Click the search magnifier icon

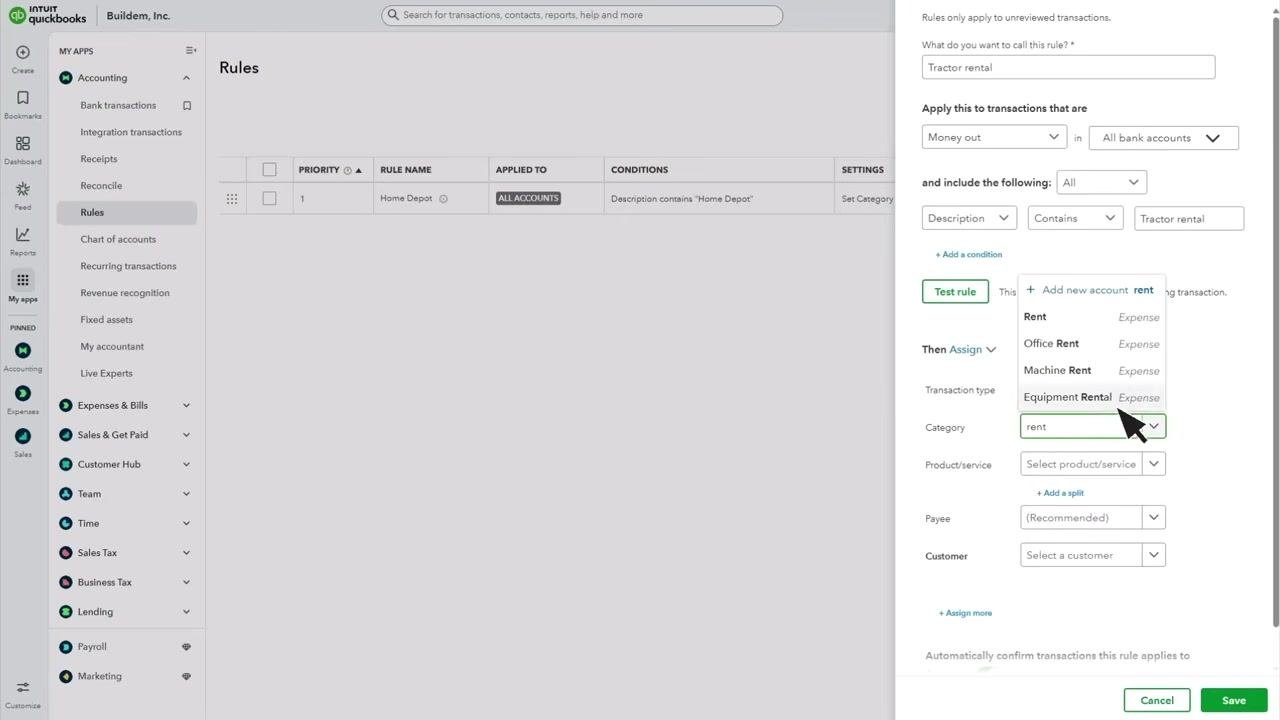(x=394, y=15)
